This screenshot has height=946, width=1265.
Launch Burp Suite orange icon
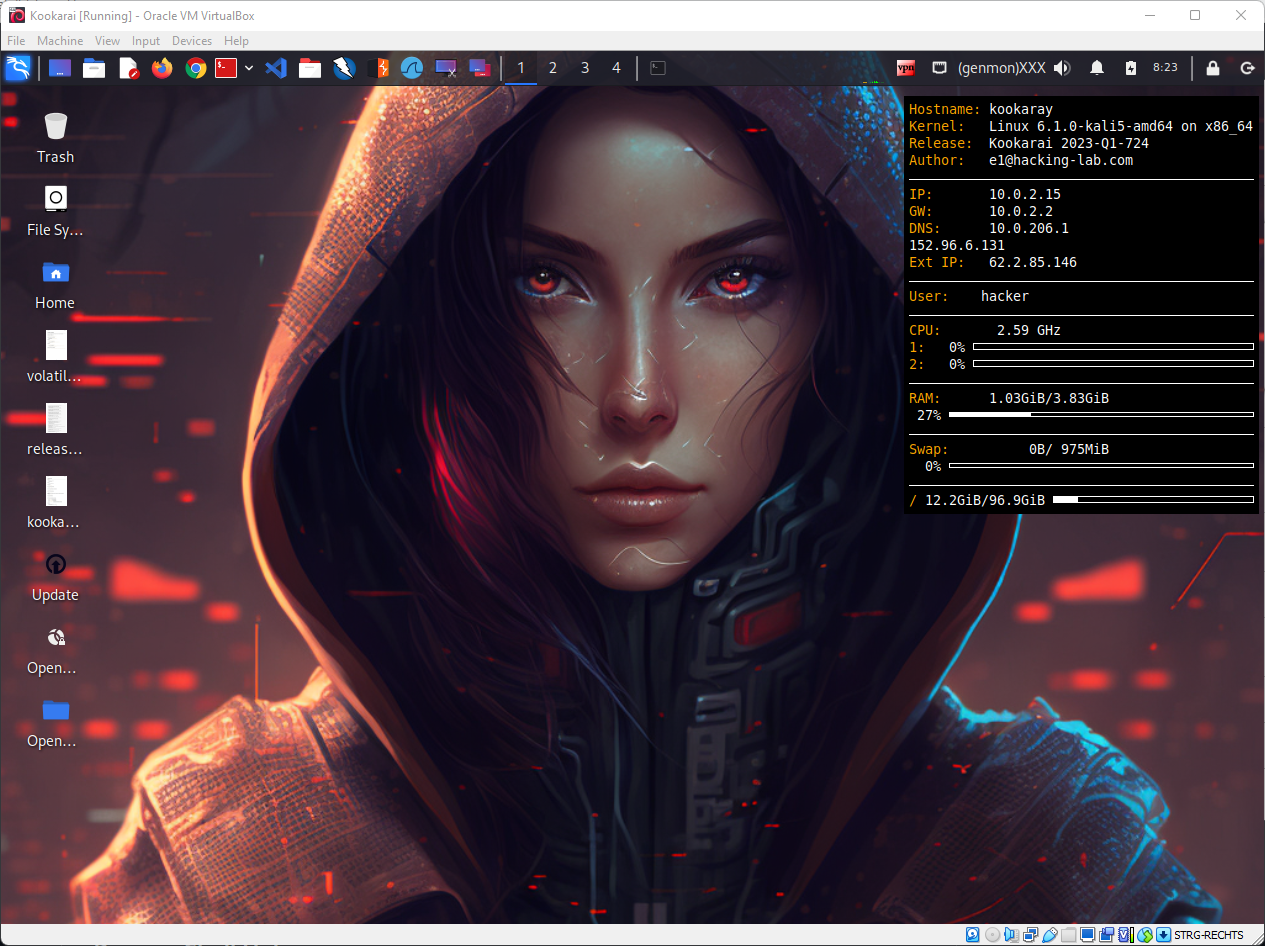[x=378, y=68]
